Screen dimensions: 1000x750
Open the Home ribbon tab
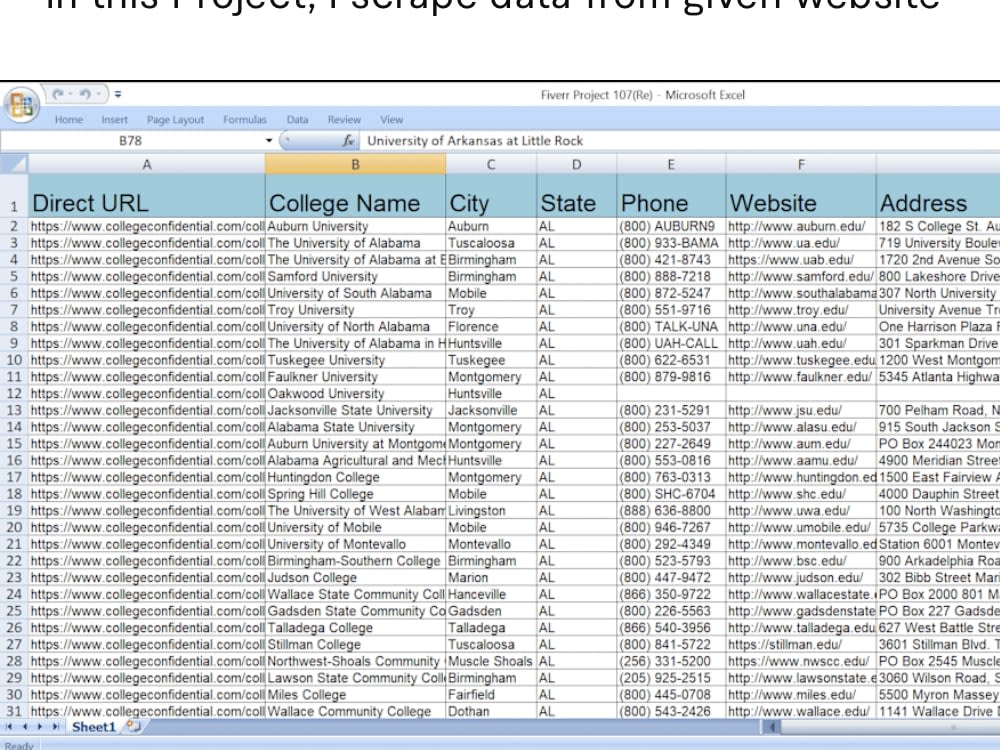tap(69, 119)
